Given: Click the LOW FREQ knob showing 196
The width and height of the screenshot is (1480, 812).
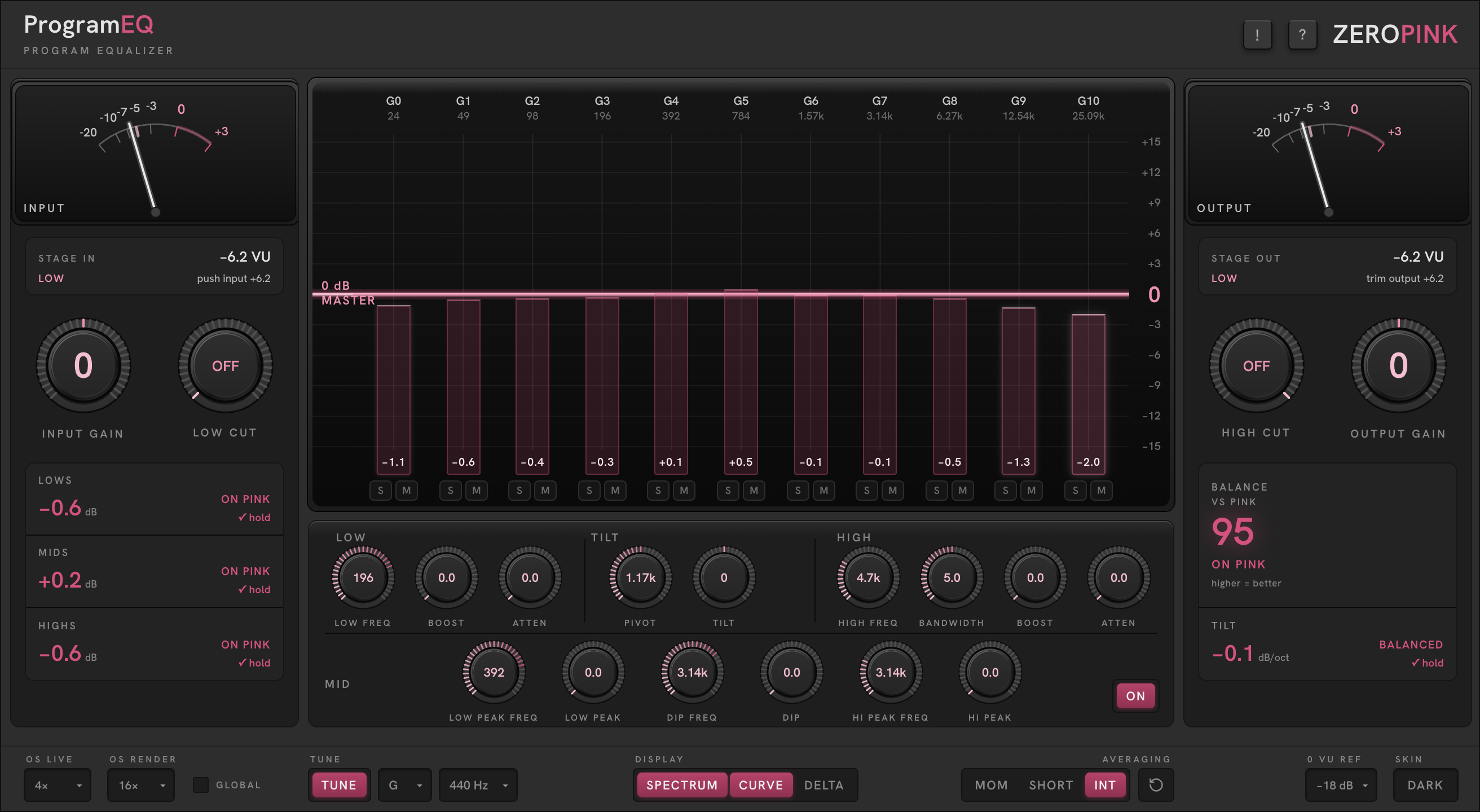Looking at the screenshot, I should coord(363,577).
